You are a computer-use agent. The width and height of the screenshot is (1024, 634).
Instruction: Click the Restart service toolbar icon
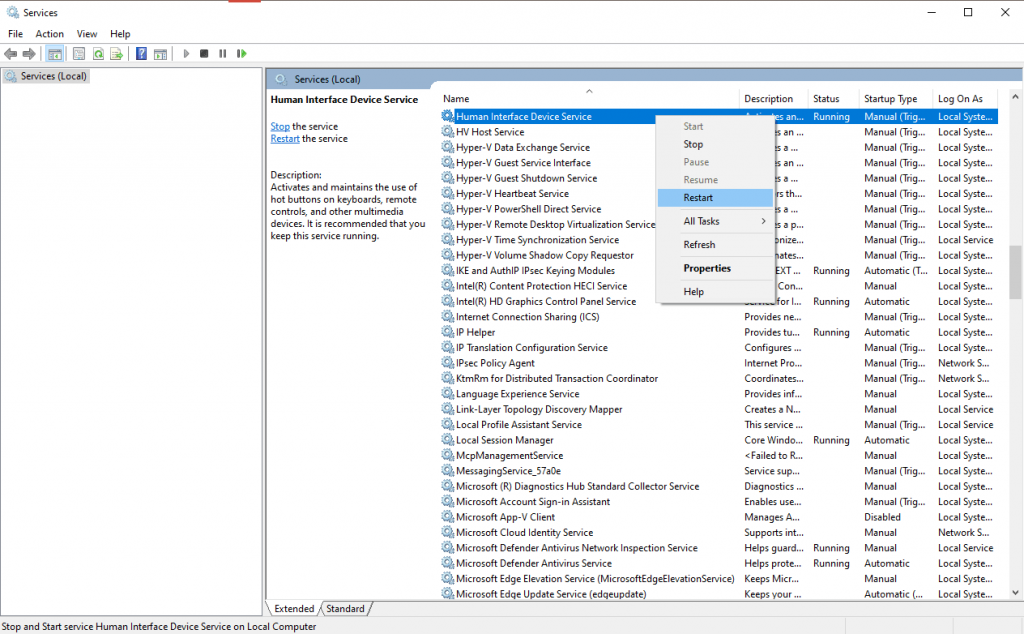coord(242,53)
